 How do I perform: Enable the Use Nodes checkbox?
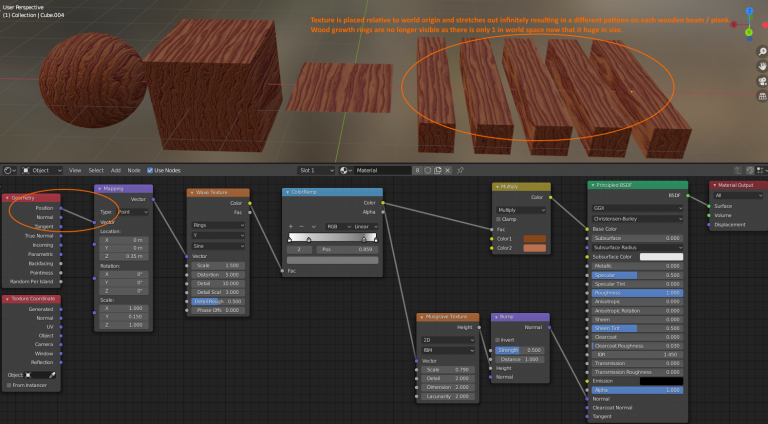click(148, 170)
